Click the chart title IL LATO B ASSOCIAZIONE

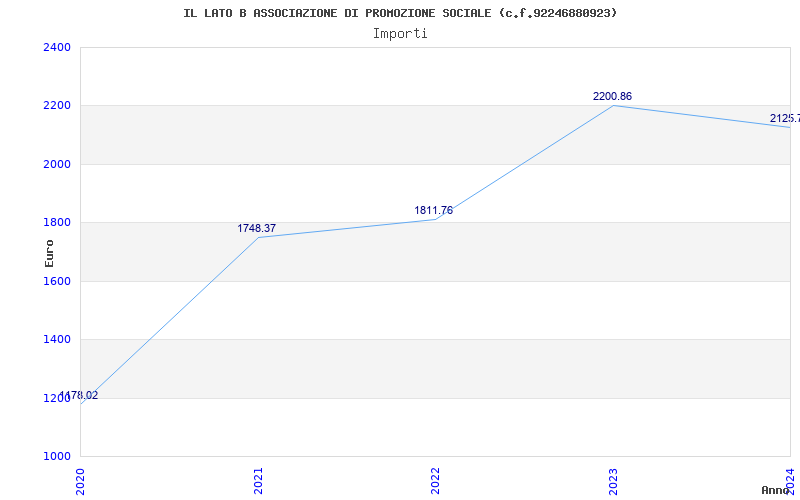tap(400, 13)
